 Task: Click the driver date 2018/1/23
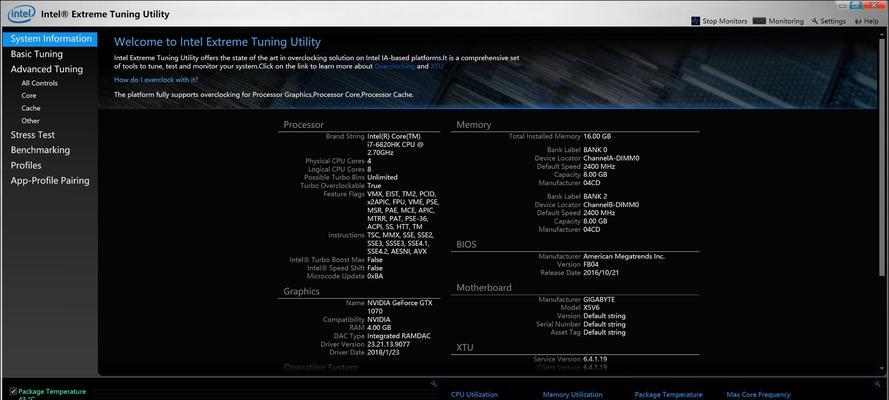(x=383, y=352)
